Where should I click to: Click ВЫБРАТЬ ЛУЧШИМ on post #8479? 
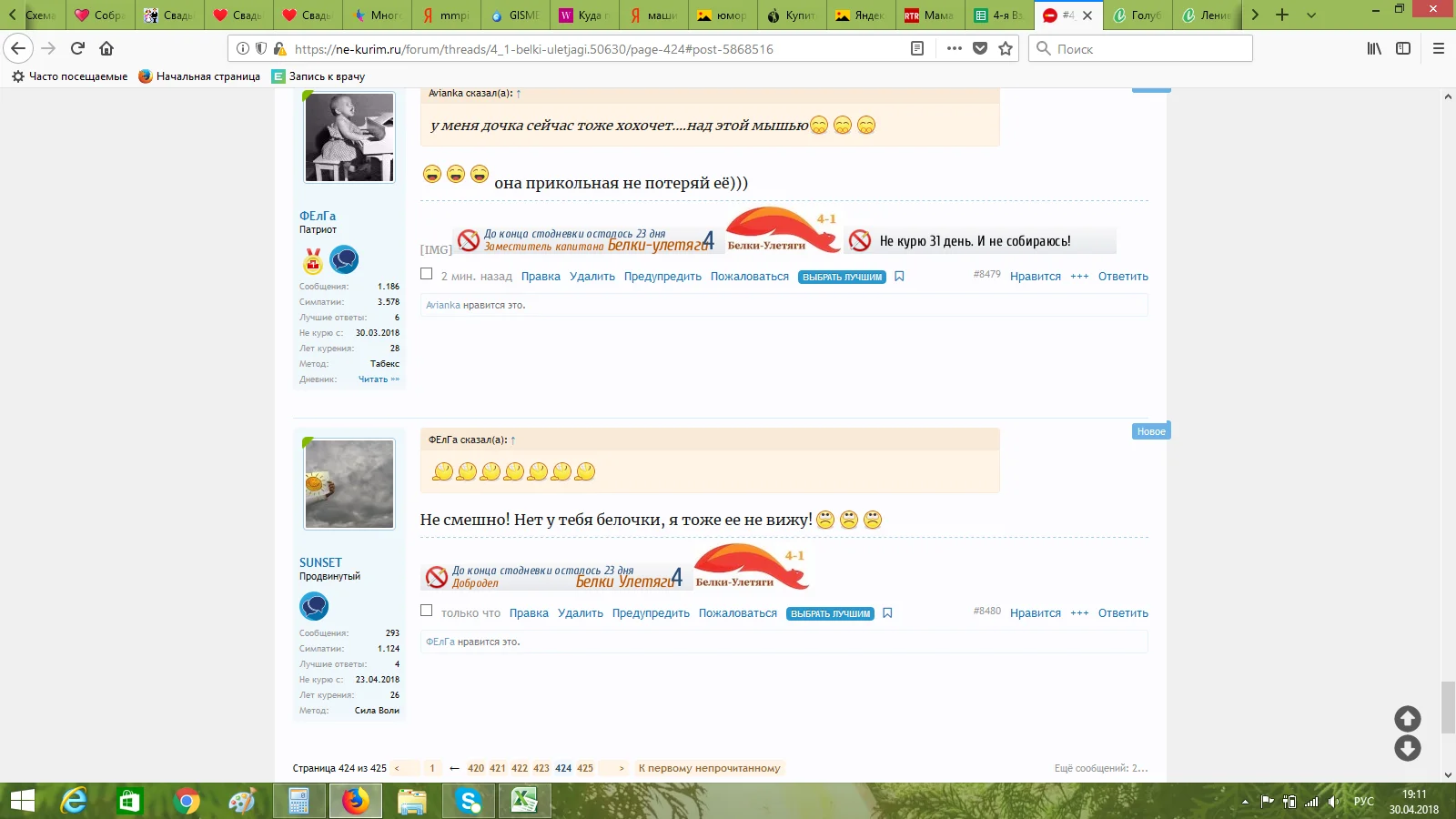[x=842, y=278]
